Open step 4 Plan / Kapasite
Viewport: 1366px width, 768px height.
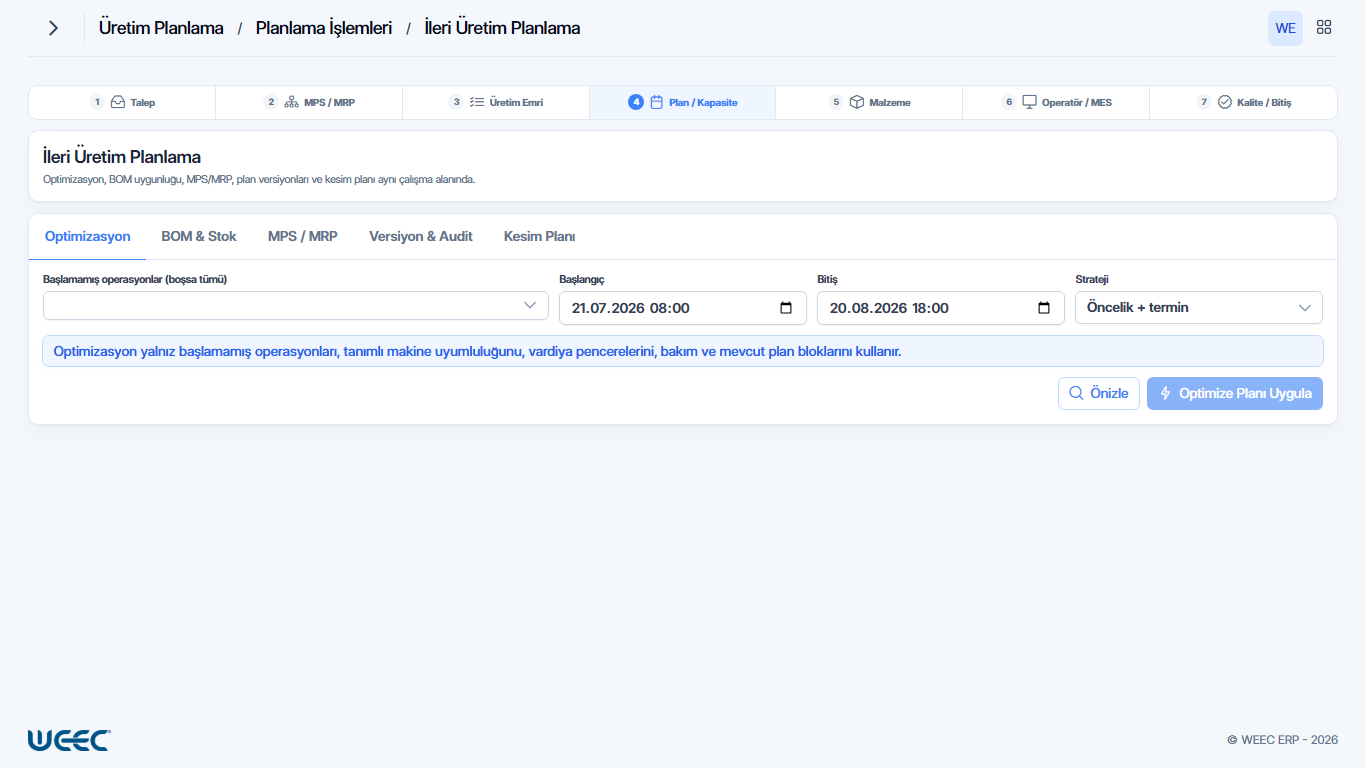(x=682, y=102)
